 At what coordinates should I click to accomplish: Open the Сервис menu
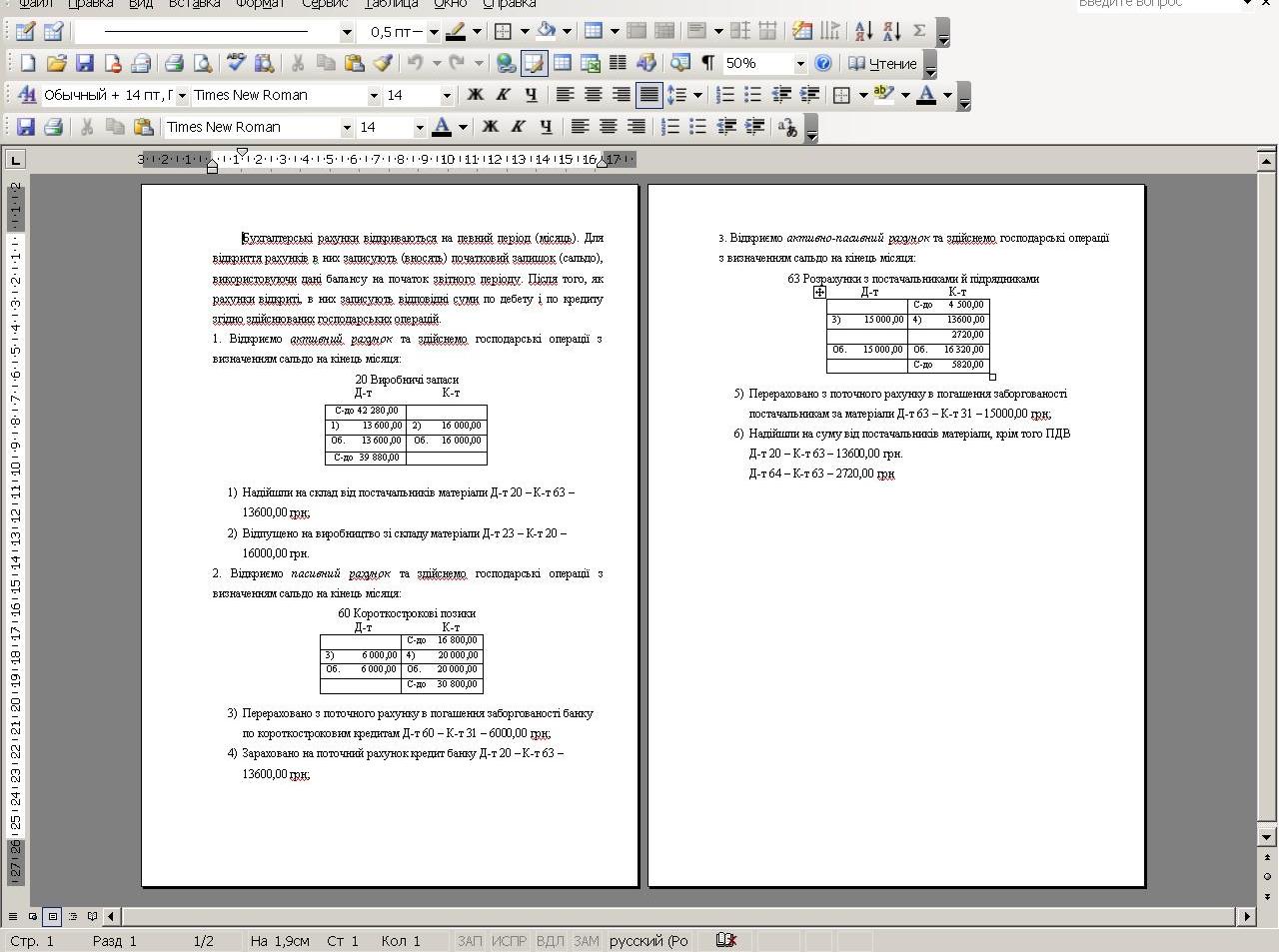point(325,4)
